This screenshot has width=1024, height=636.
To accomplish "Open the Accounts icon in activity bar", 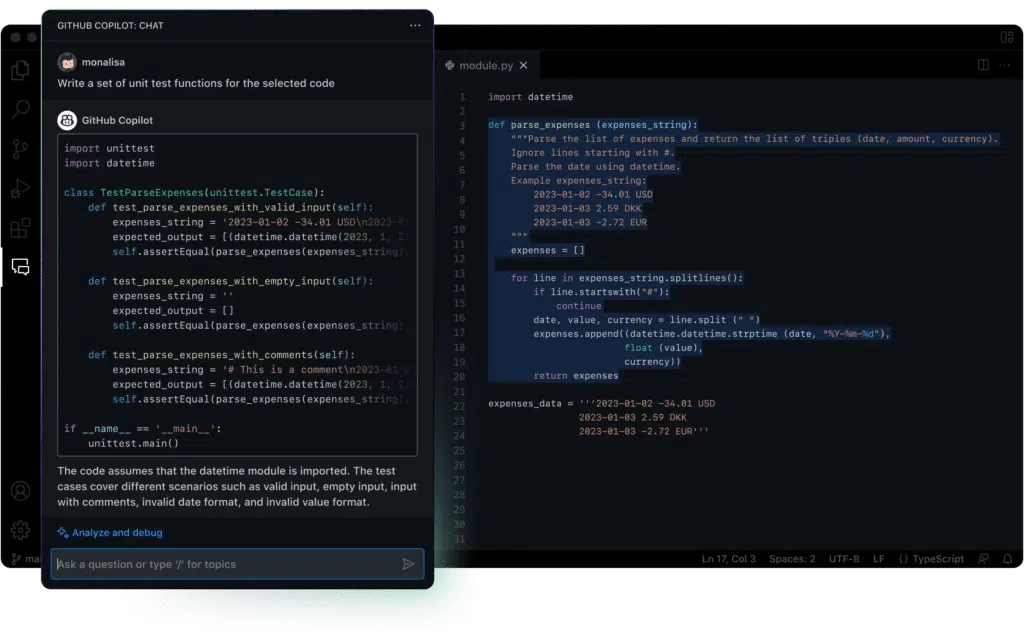I will [20, 490].
